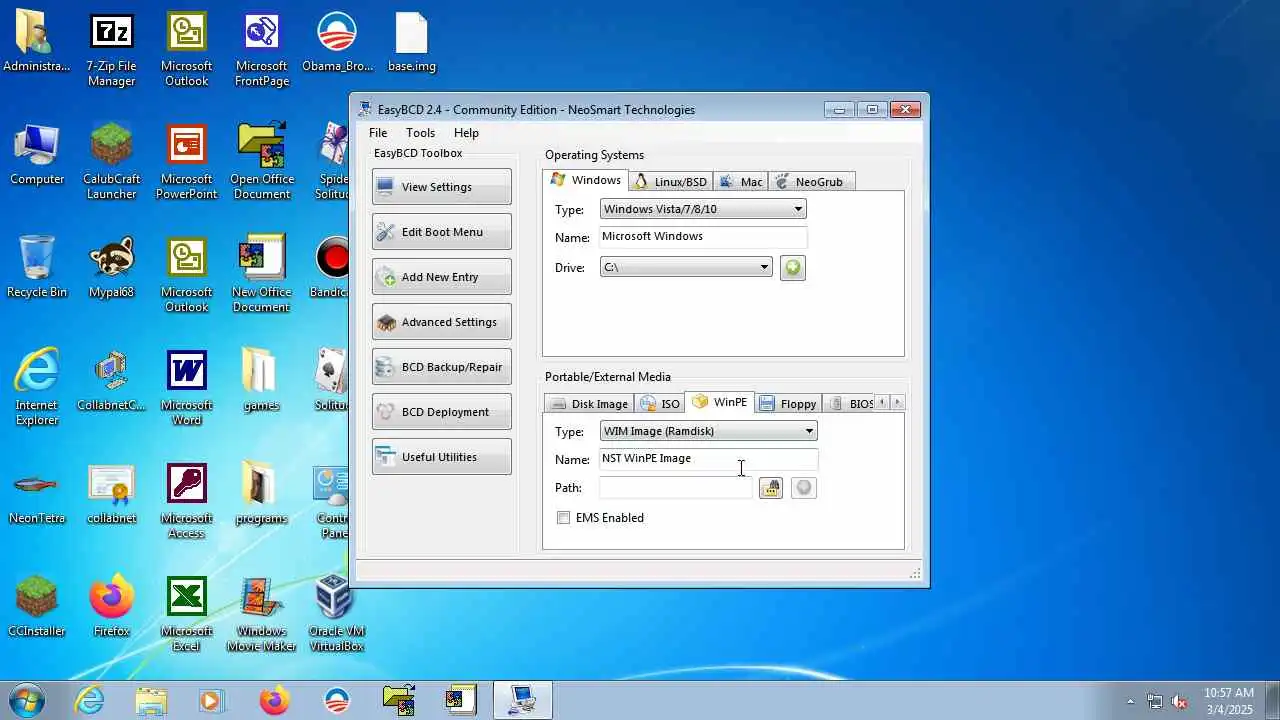Click the Microsoft Windows name field
The height and width of the screenshot is (720, 1280).
pyautogui.click(x=703, y=237)
